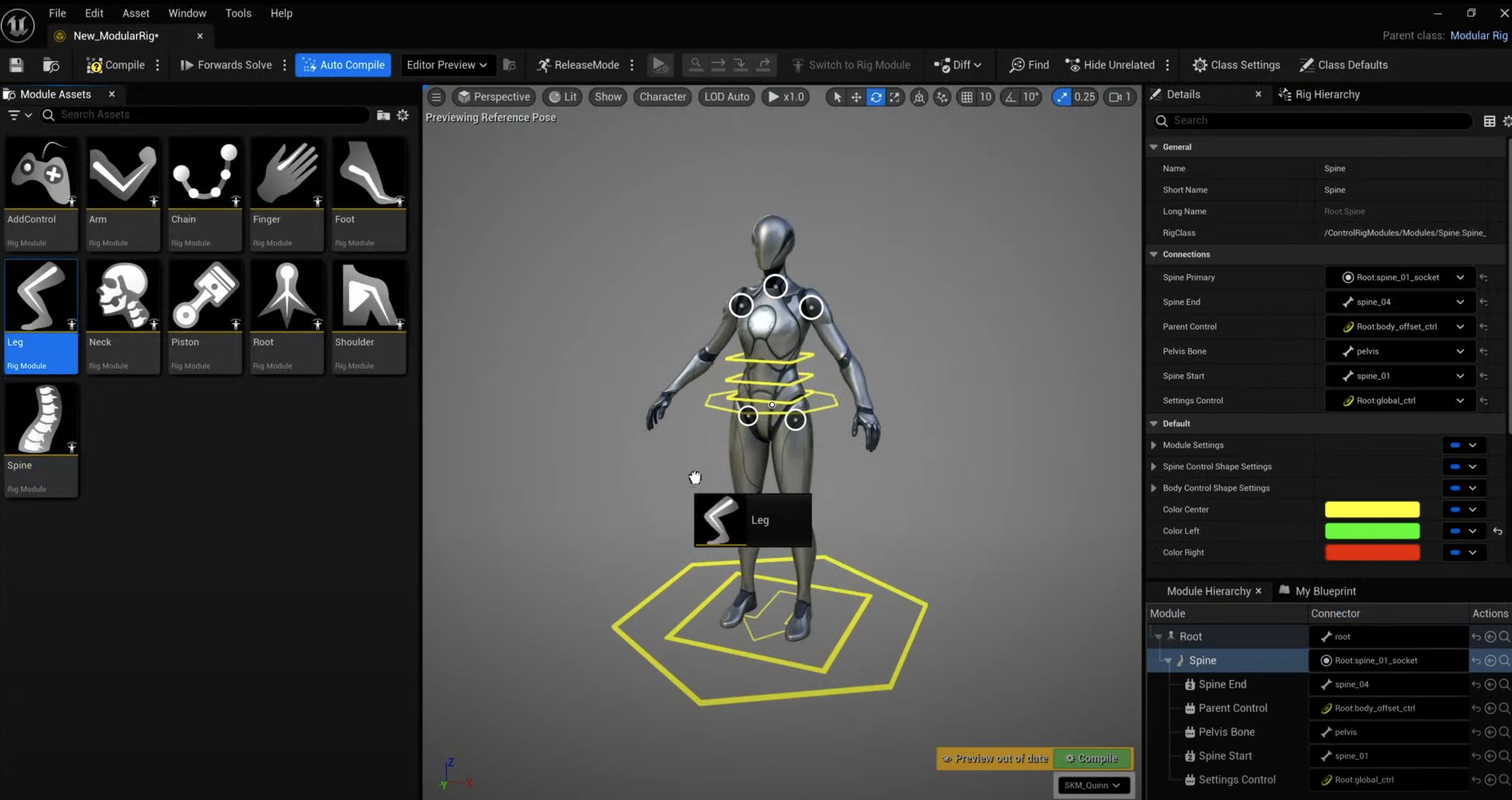Open the Editor Preview dropdown

pyautogui.click(x=447, y=65)
